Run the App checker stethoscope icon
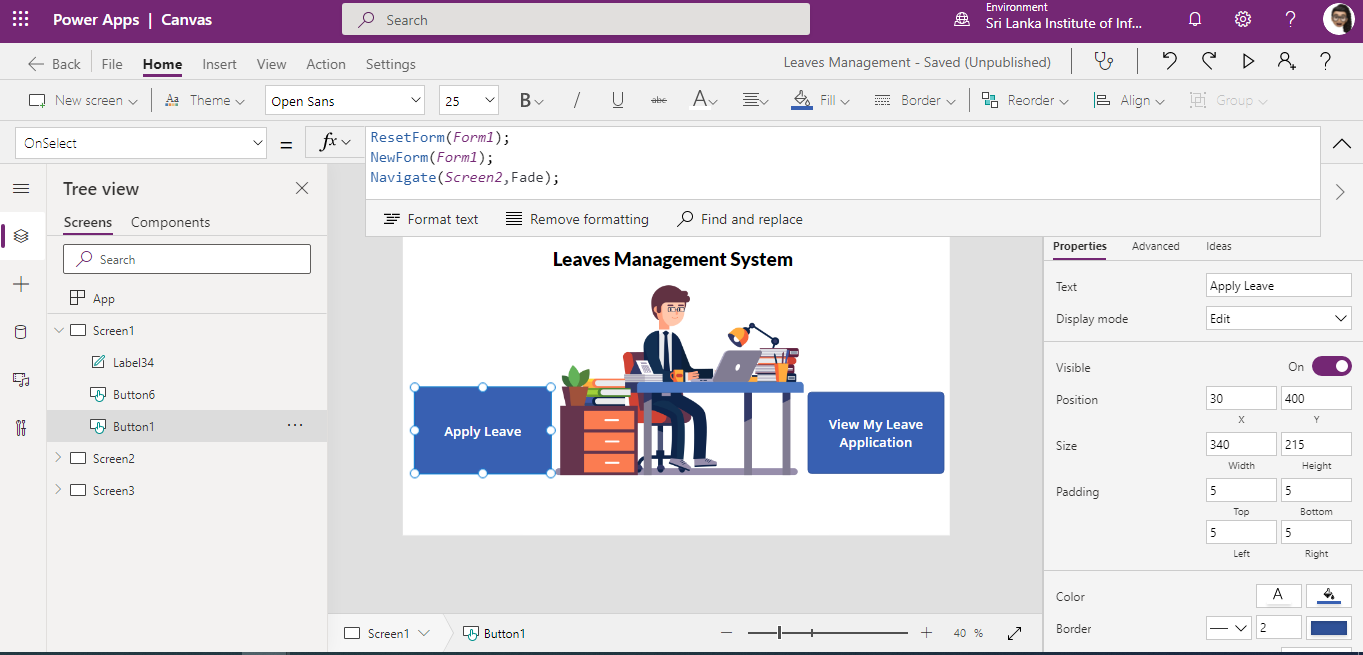 [1104, 62]
